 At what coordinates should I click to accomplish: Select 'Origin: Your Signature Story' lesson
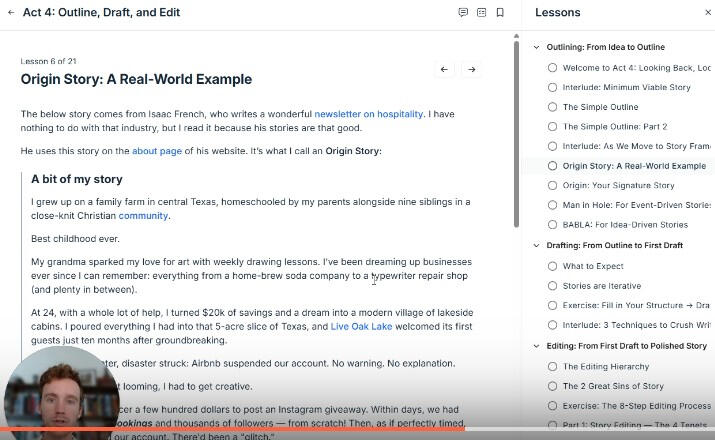click(618, 185)
